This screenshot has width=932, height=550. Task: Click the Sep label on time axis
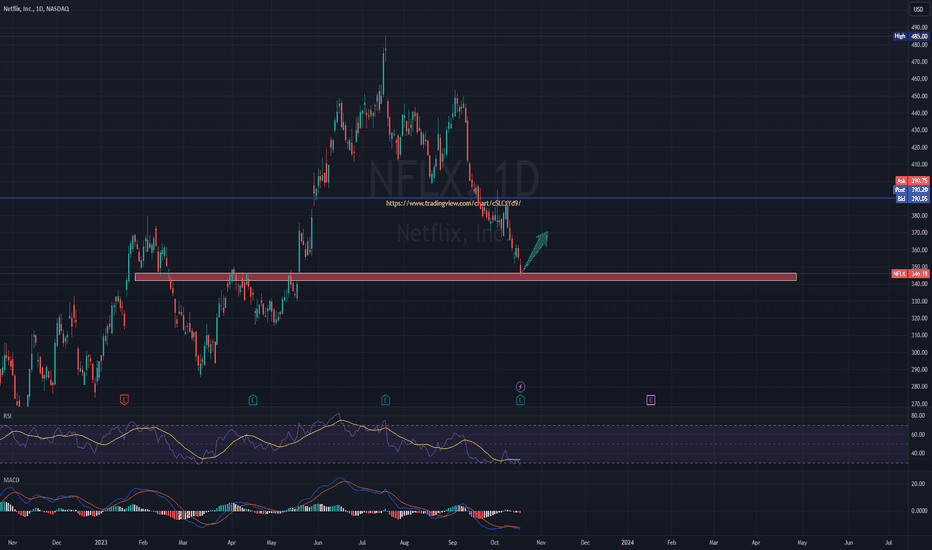[x=452, y=542]
